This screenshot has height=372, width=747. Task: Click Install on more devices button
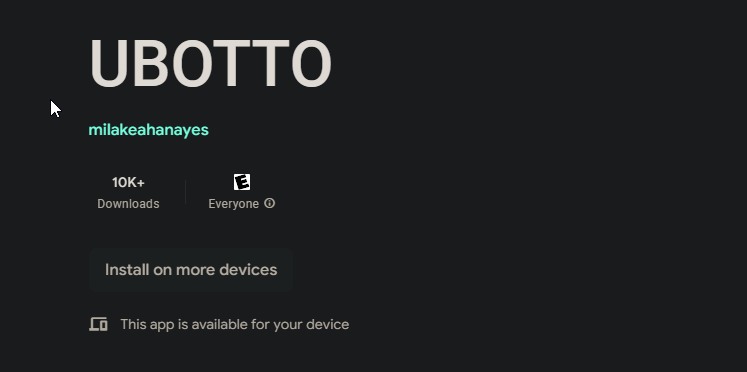click(191, 270)
